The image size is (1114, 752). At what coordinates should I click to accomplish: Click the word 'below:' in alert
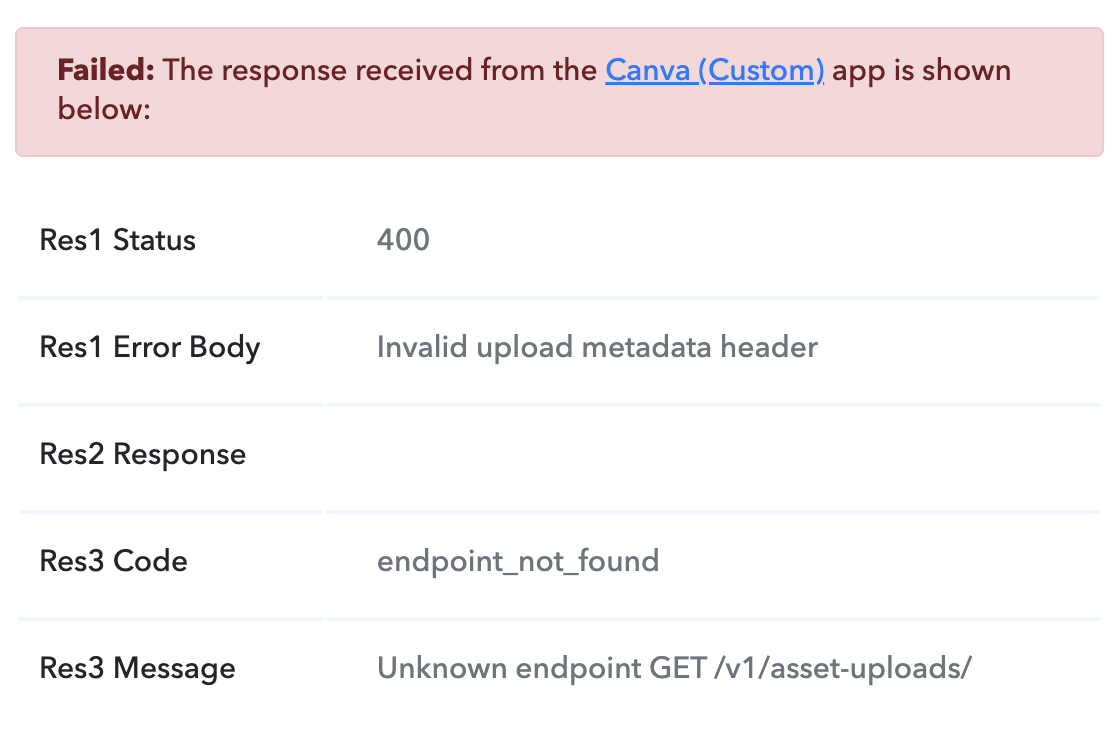click(104, 107)
